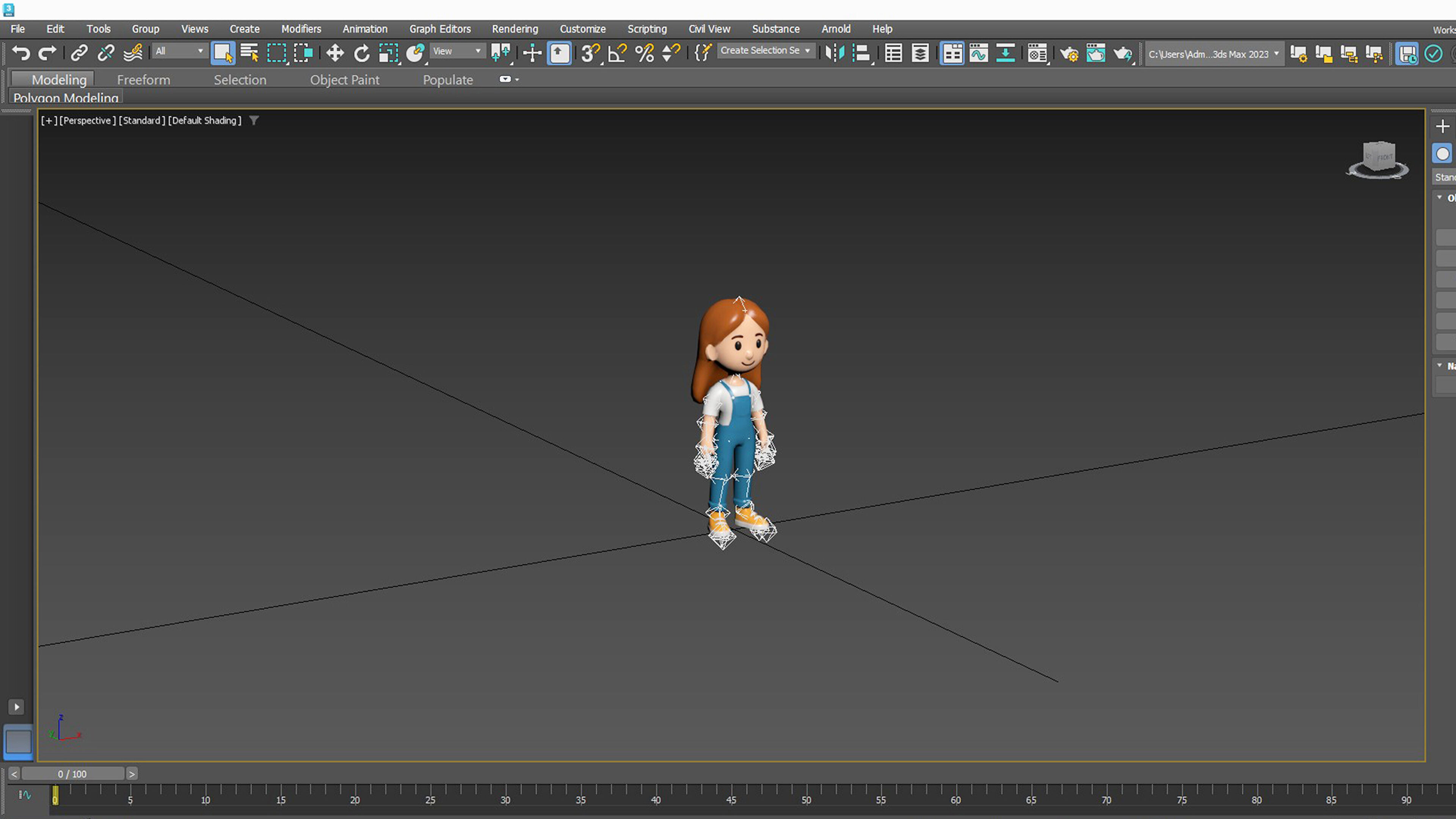This screenshot has width=1456, height=819.
Task: Step time slider to previous frame
Action: click(x=14, y=774)
